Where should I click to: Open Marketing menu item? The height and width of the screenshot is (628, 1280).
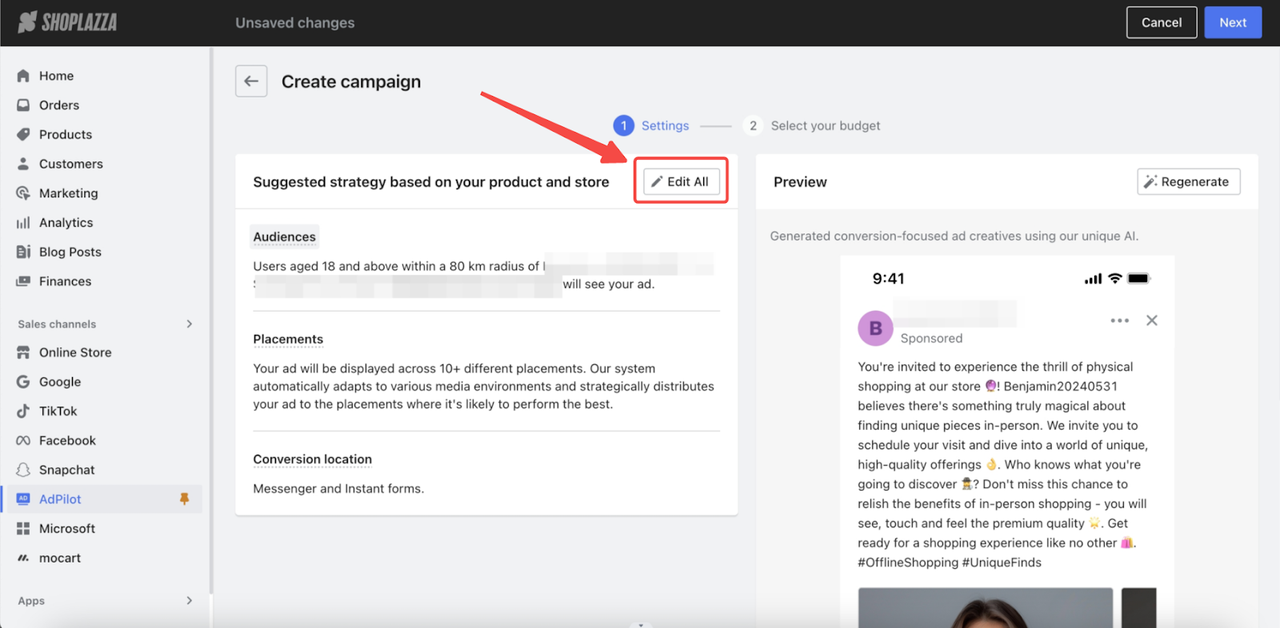point(68,193)
